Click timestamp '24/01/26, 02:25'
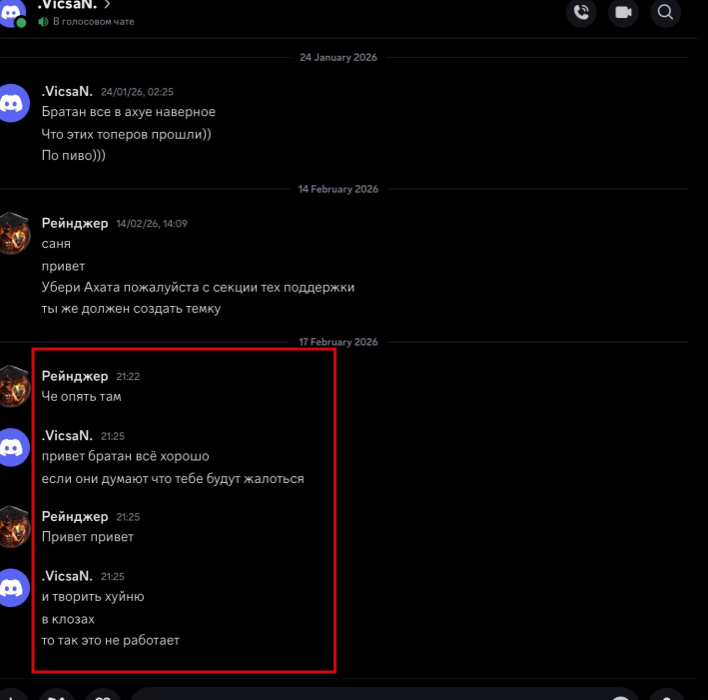The image size is (708, 700). pyautogui.click(x=137, y=92)
